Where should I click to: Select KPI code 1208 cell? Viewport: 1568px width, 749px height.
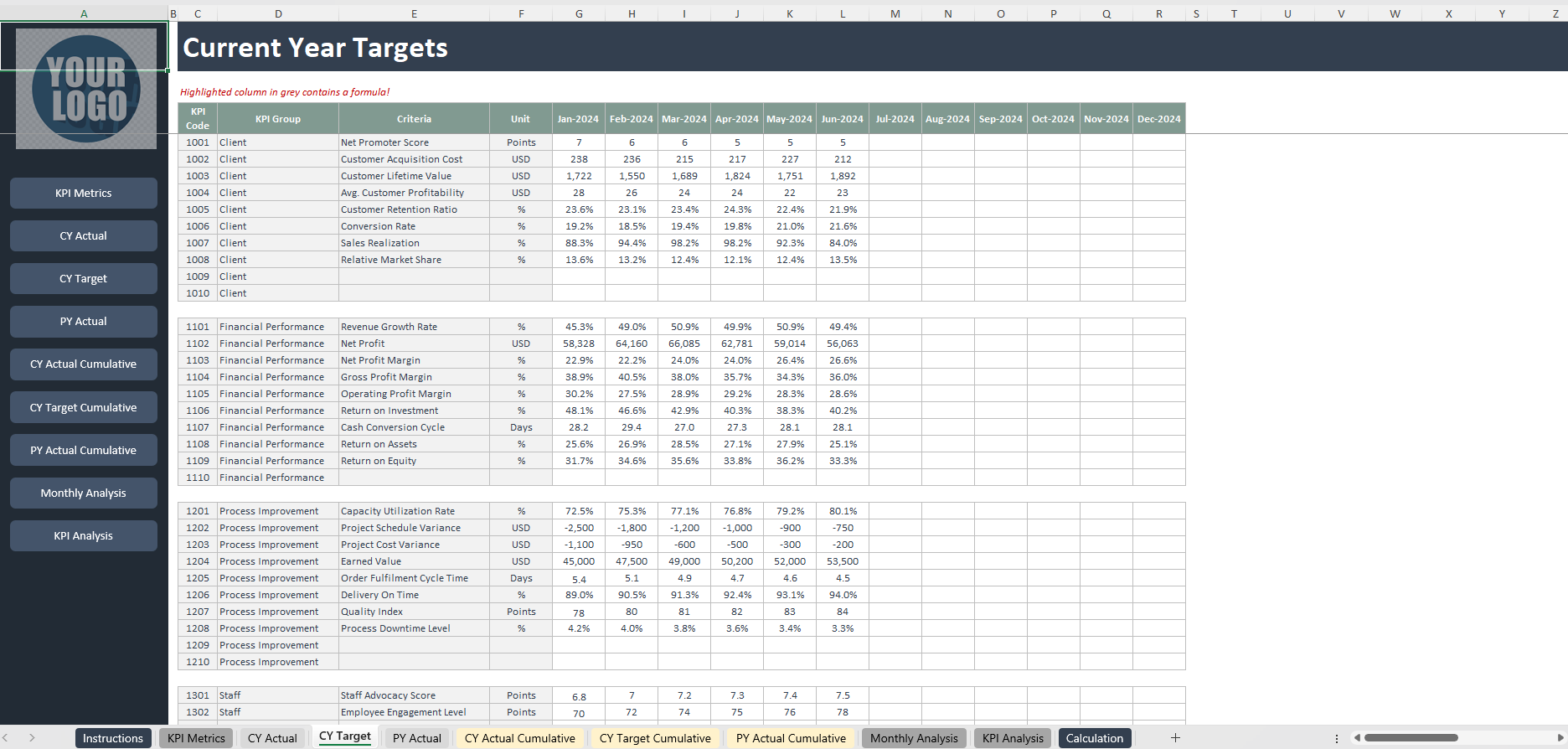[198, 628]
